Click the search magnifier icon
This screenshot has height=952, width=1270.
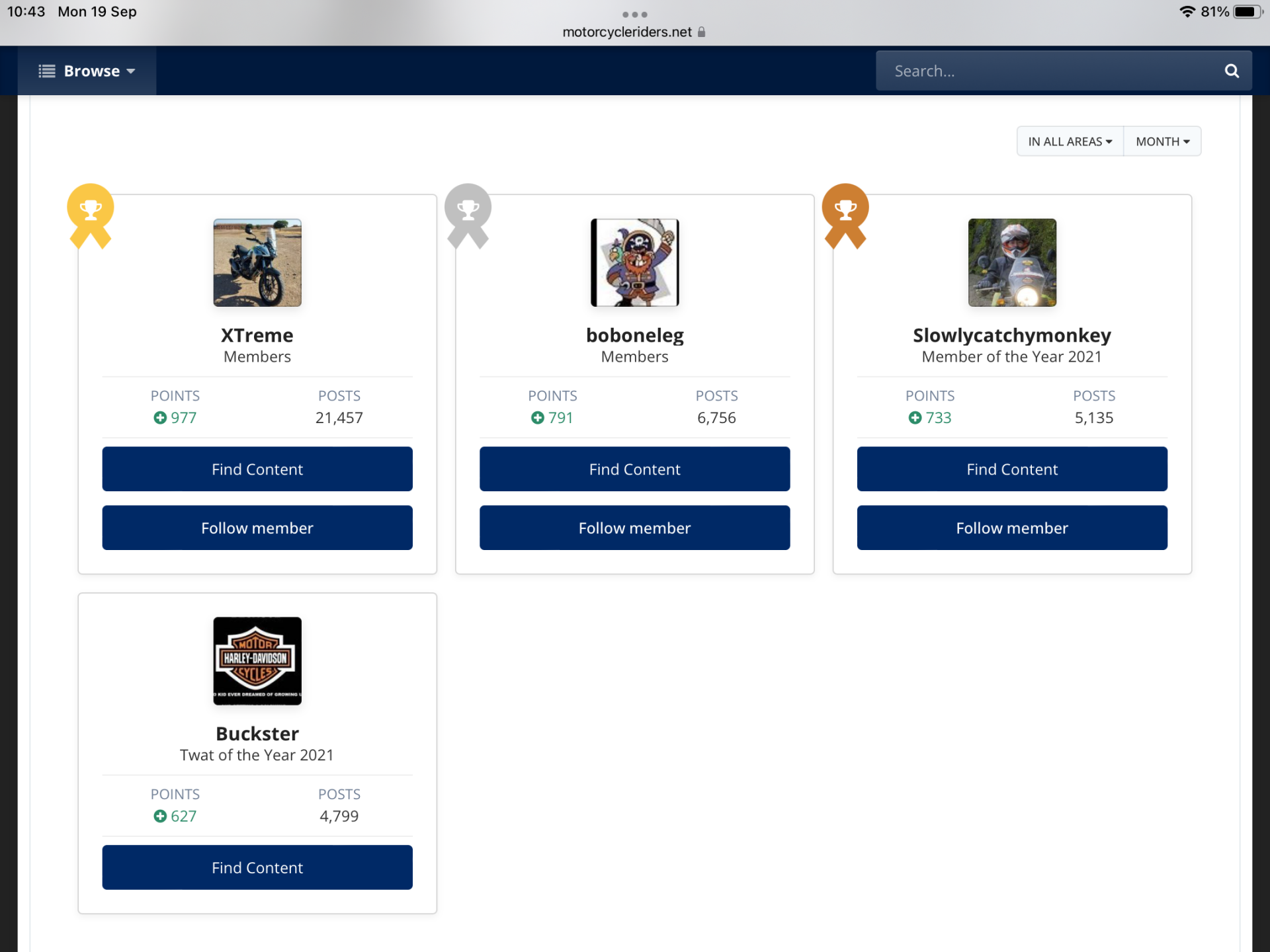point(1231,71)
